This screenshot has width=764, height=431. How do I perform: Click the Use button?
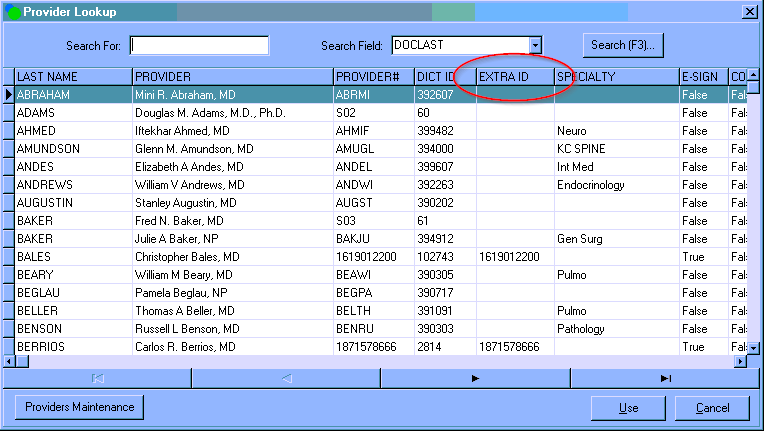[628, 408]
